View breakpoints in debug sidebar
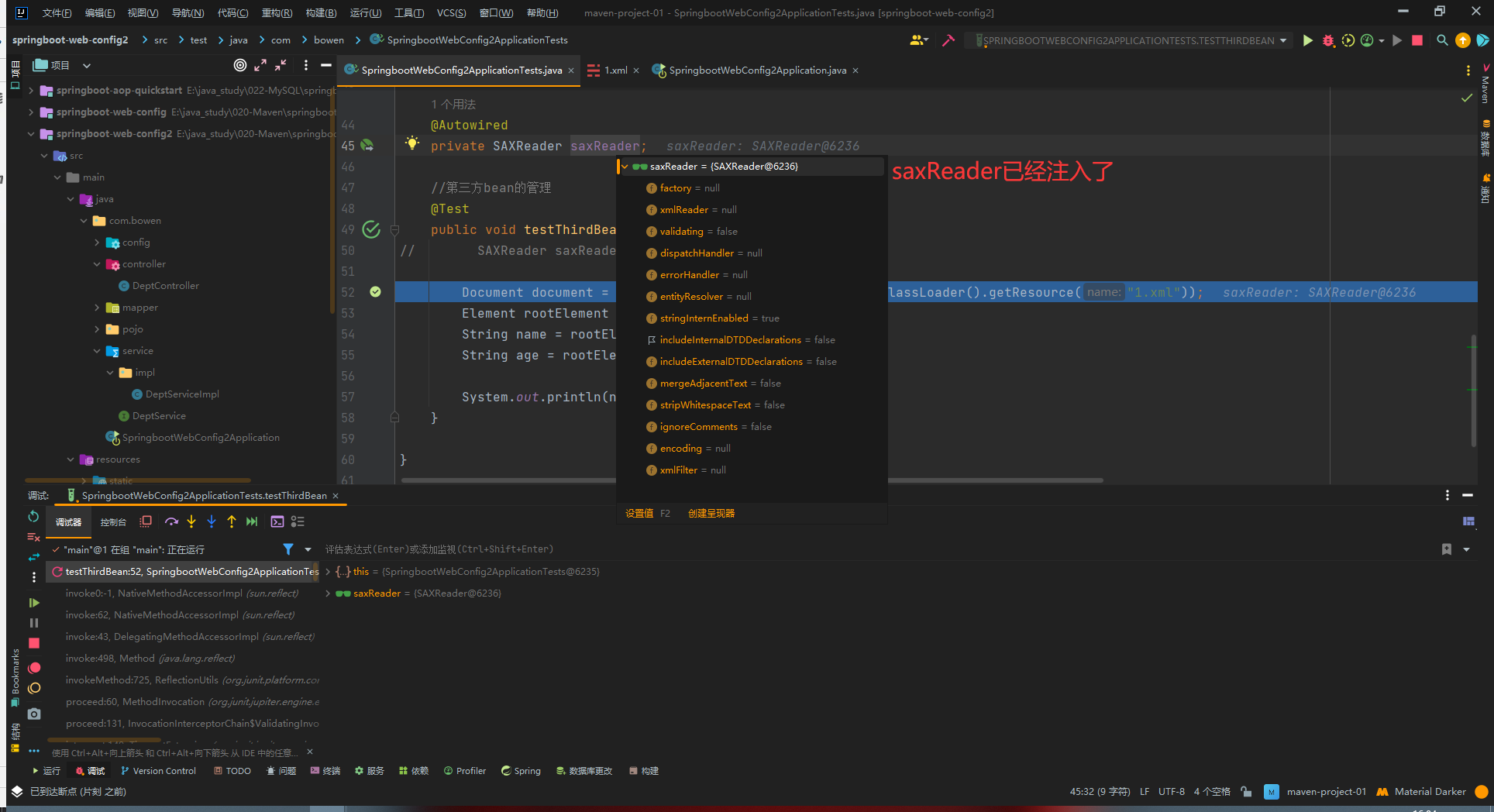 tap(33, 668)
